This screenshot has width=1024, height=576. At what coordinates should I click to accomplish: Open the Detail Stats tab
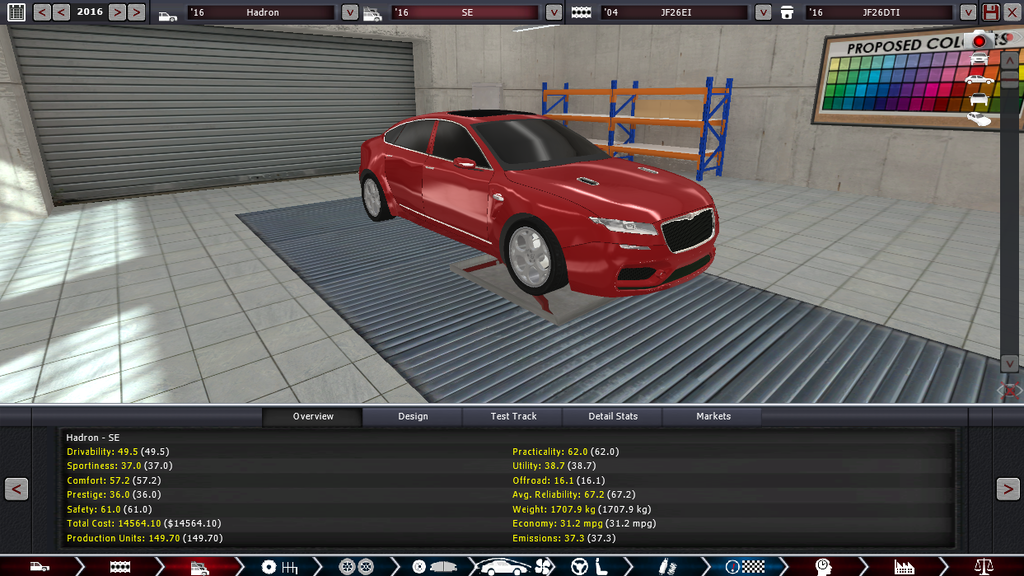tap(613, 416)
